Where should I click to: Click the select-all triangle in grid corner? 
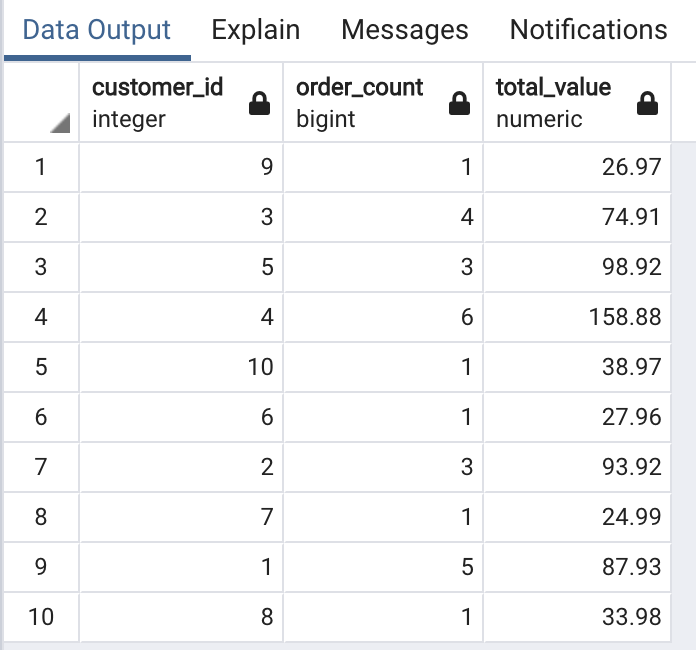(x=60, y=123)
